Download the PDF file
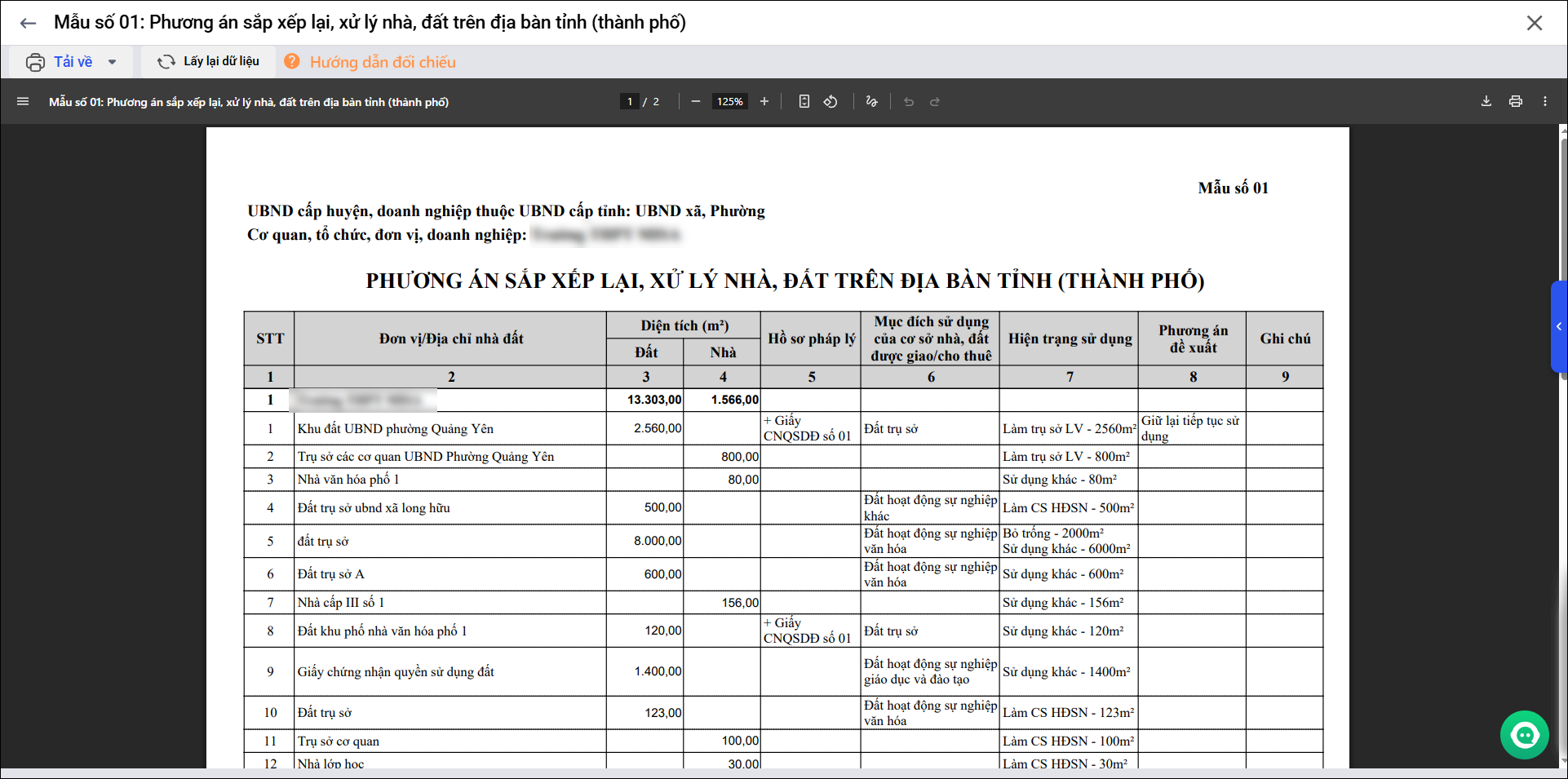This screenshot has width=1568, height=779. [x=1486, y=102]
